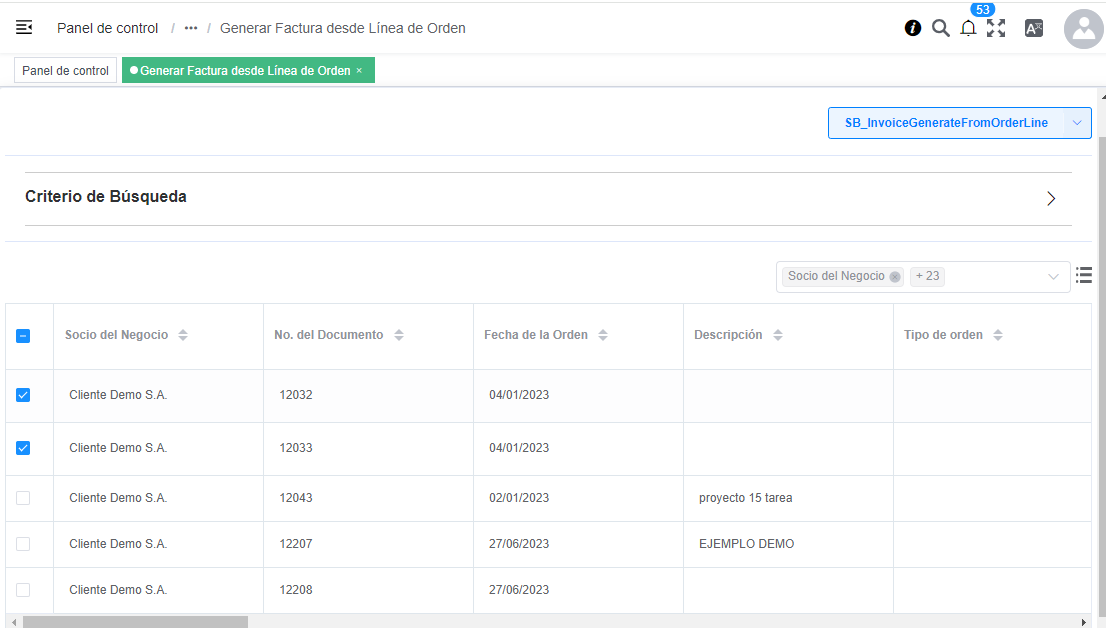Click the Panel de control breadcrumb link

point(107,28)
